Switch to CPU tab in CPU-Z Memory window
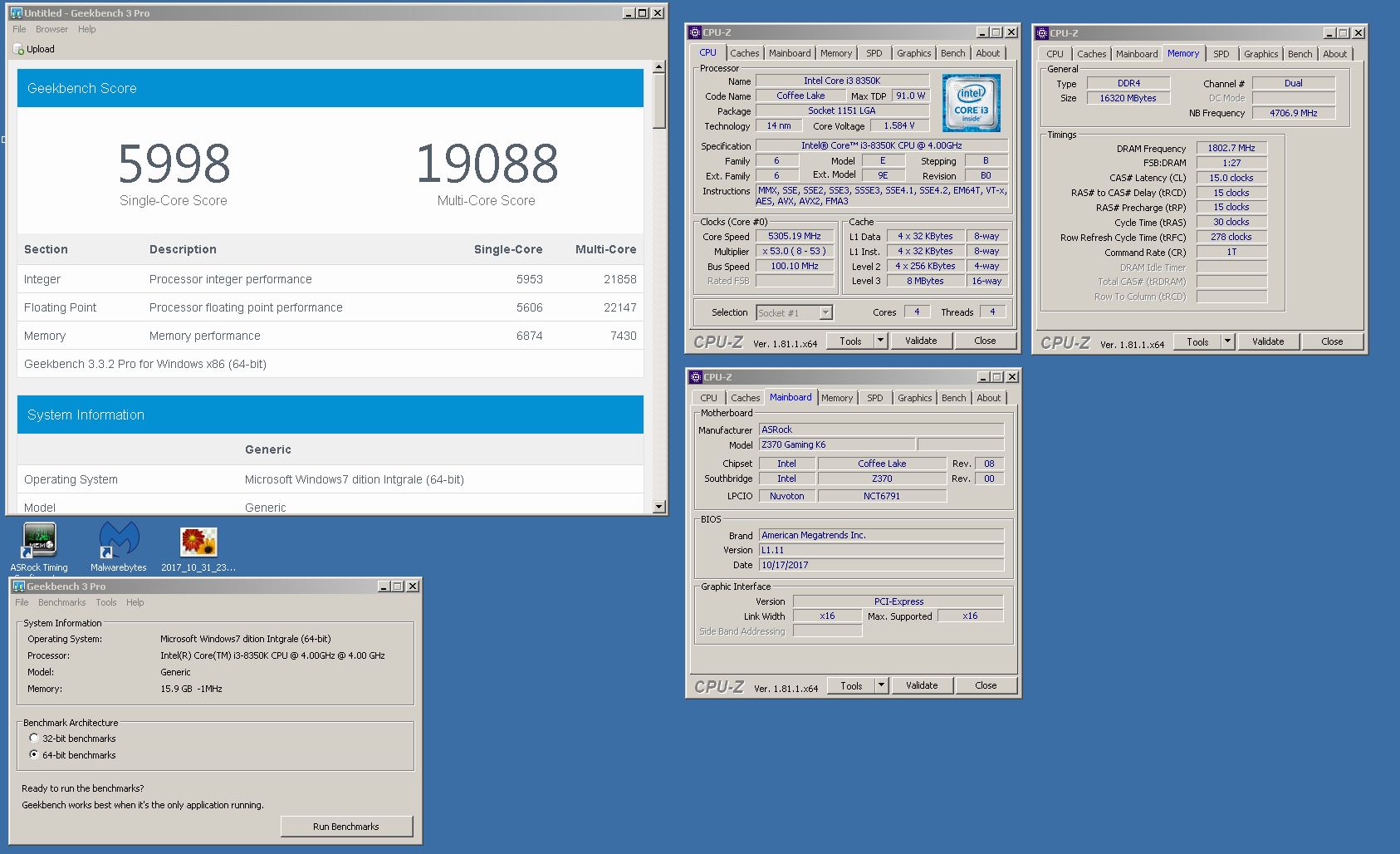The image size is (1400, 854). click(1055, 54)
